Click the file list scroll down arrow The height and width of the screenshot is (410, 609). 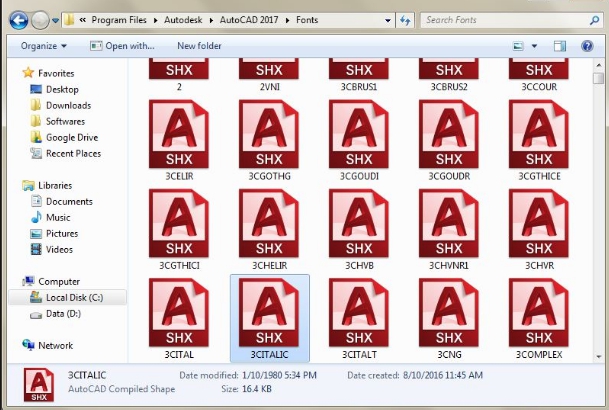point(599,356)
